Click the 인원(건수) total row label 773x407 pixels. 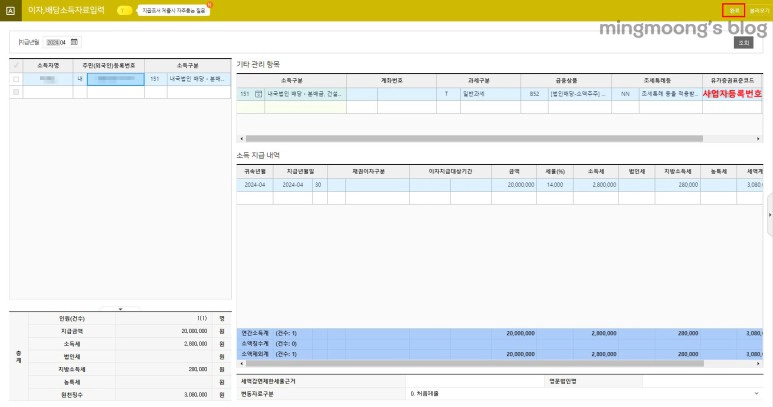[x=72, y=319]
